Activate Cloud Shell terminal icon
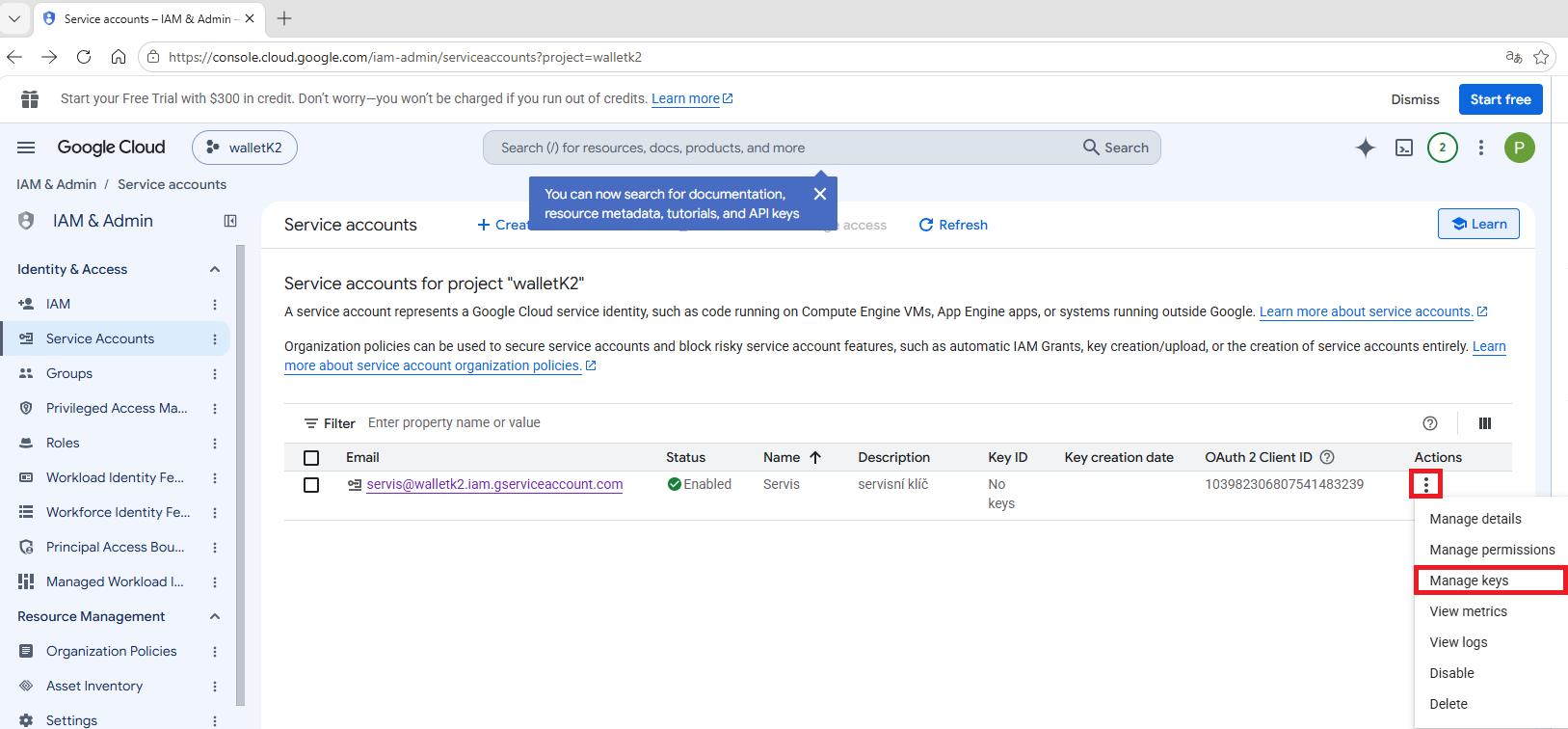This screenshot has width=1568, height=729. (x=1404, y=148)
